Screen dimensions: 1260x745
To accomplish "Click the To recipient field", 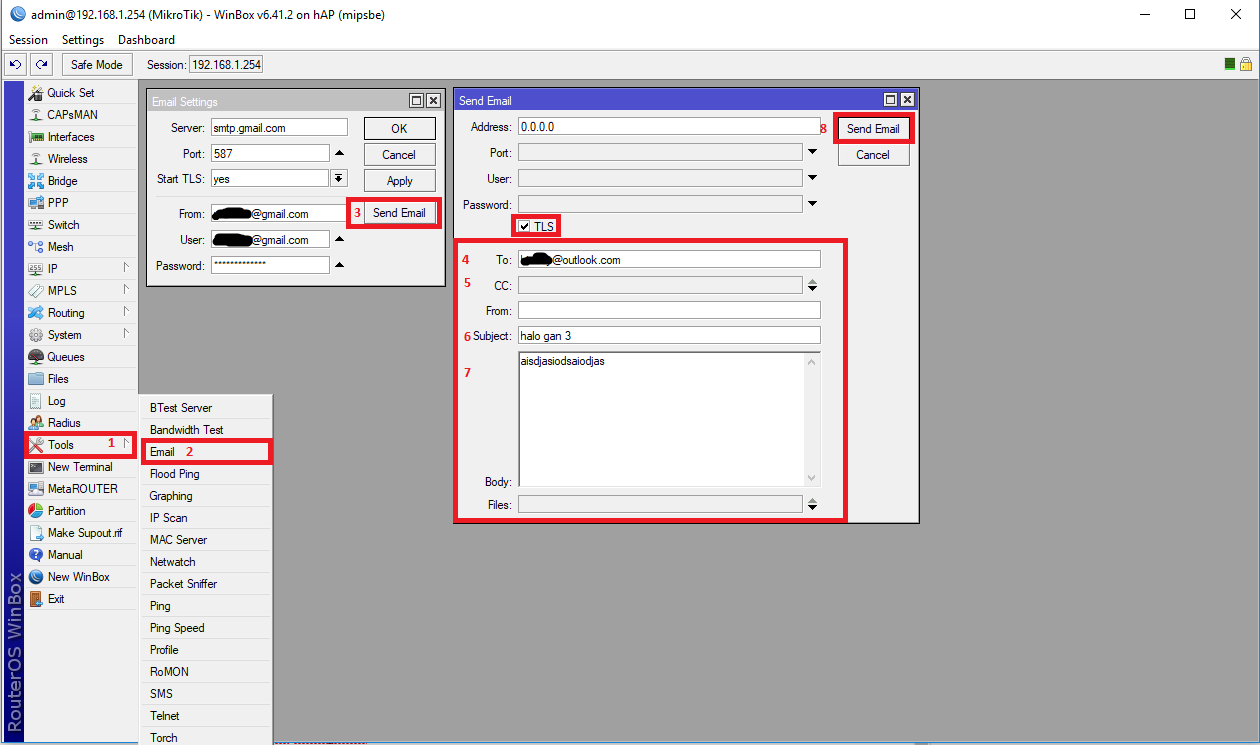I will point(669,260).
